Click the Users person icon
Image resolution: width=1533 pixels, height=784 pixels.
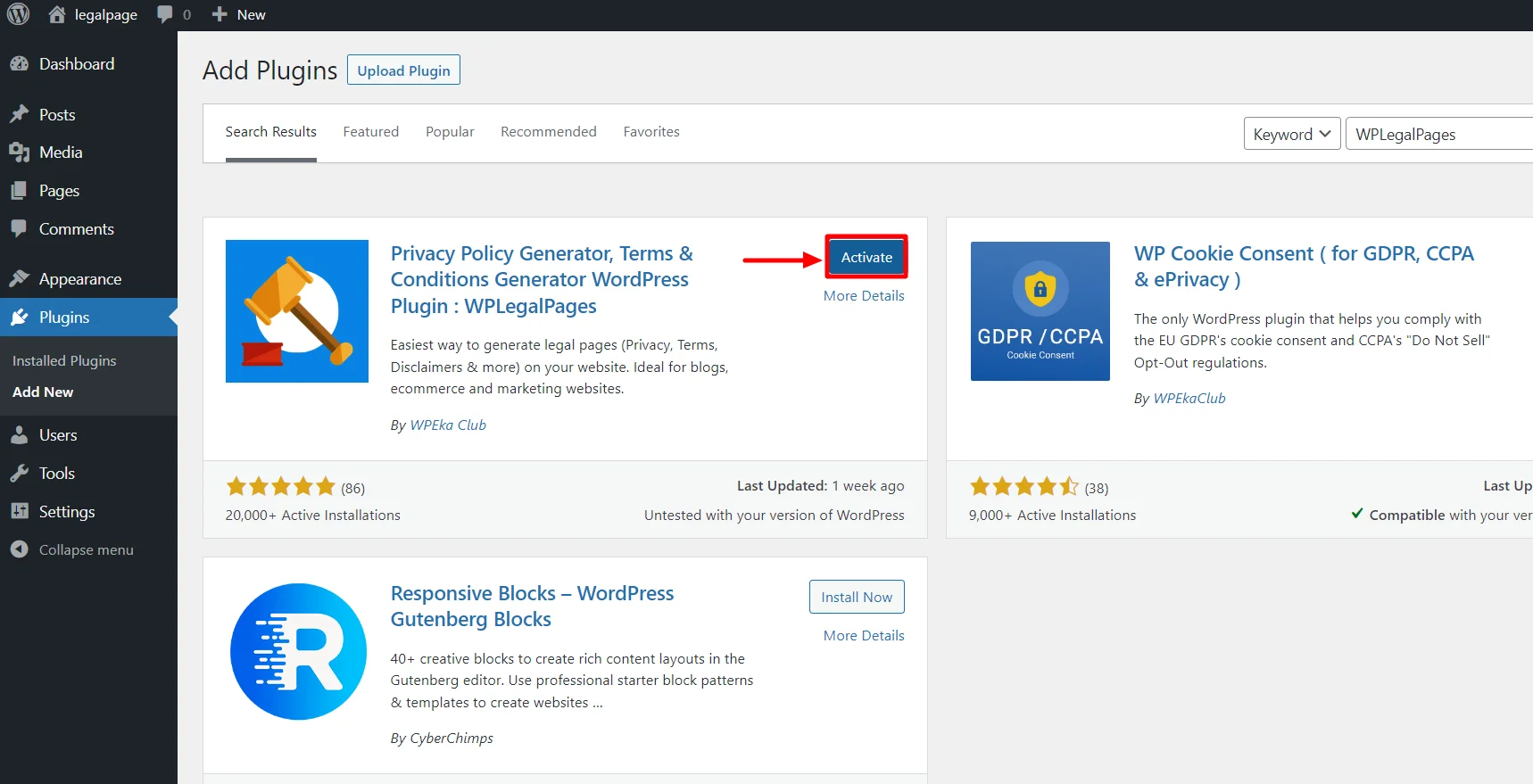click(x=19, y=434)
